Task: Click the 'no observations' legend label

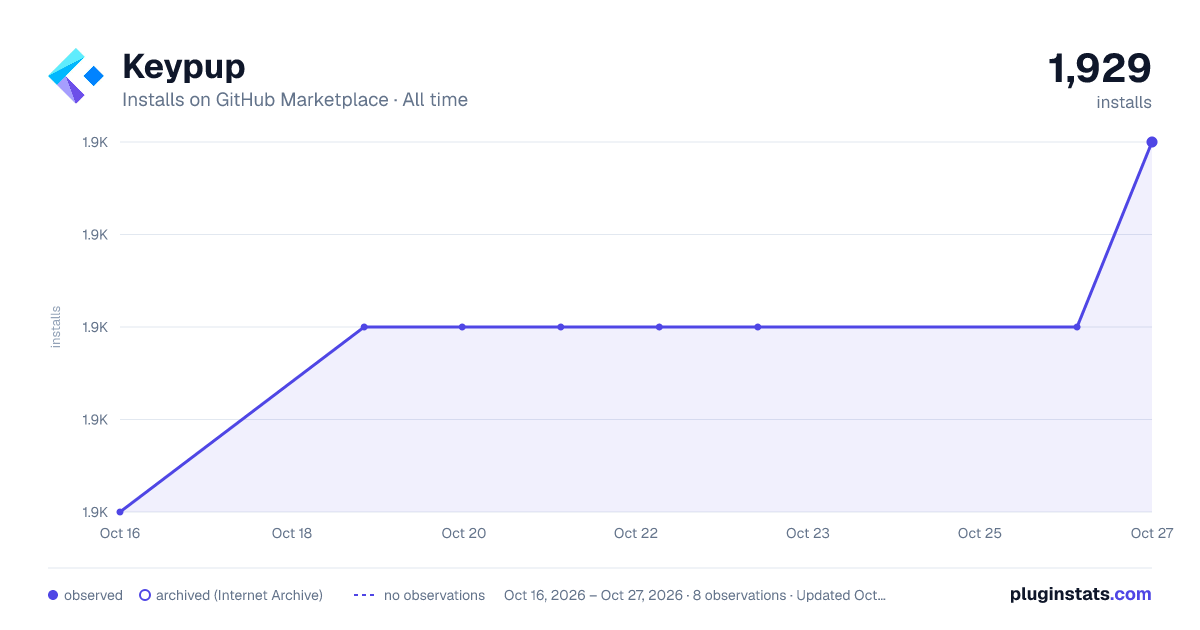Action: point(434,595)
